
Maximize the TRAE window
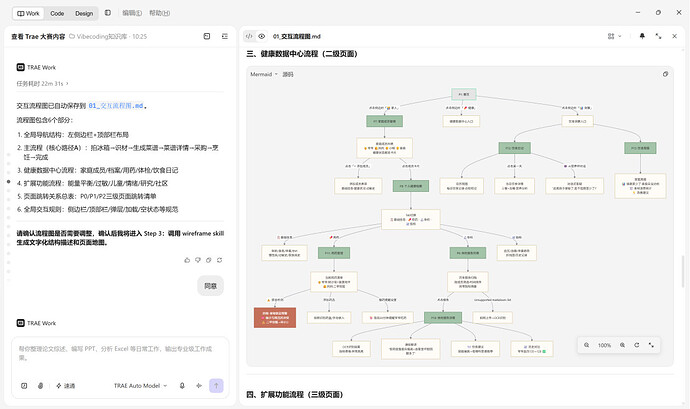pos(658,13)
